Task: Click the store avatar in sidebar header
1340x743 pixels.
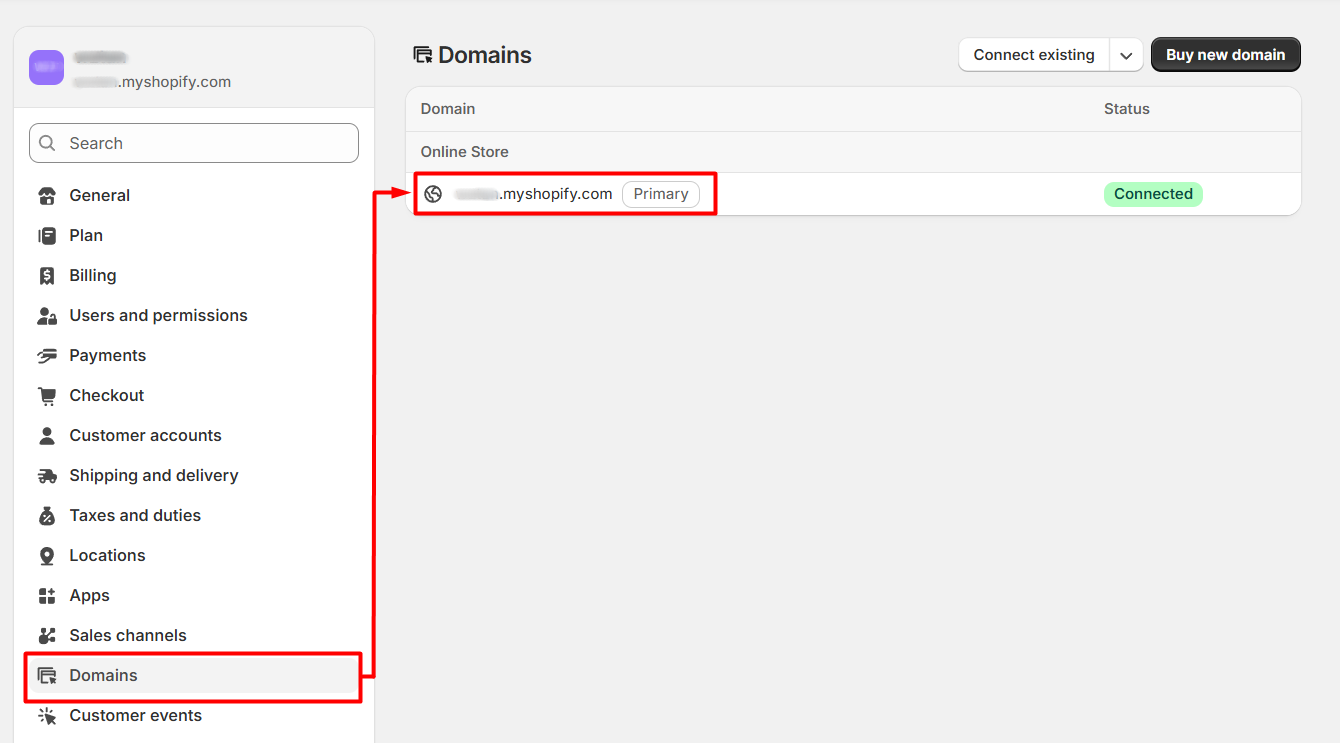Action: pyautogui.click(x=46, y=68)
